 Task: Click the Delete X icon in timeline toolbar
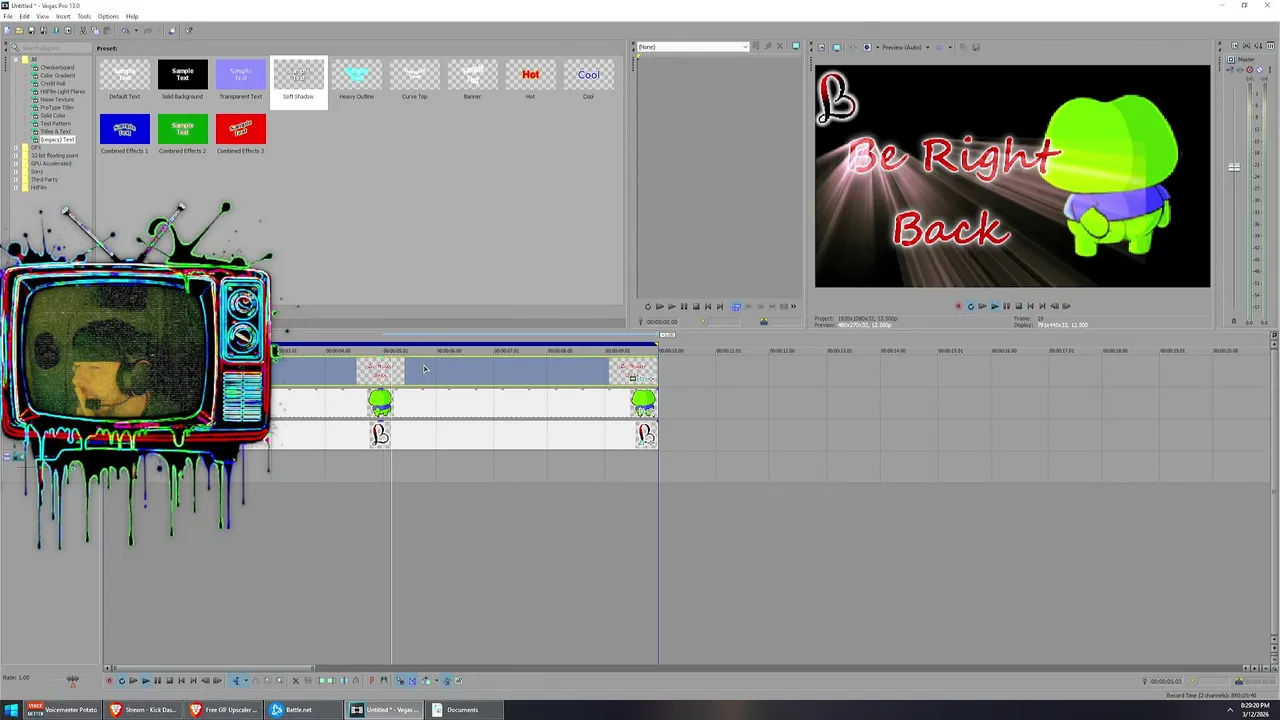295,681
